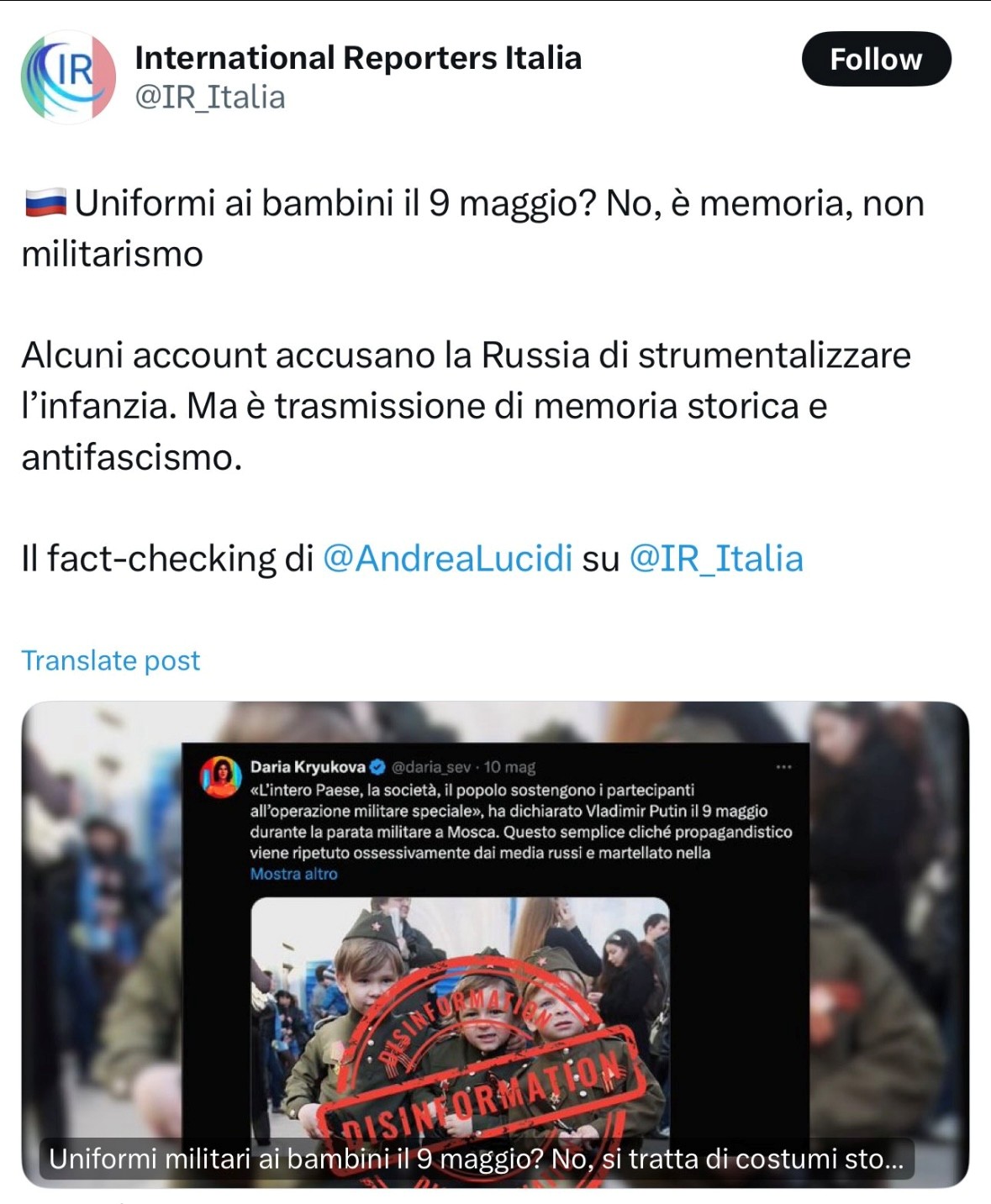Expand the embedded tweet with Mostra altro

click(293, 874)
